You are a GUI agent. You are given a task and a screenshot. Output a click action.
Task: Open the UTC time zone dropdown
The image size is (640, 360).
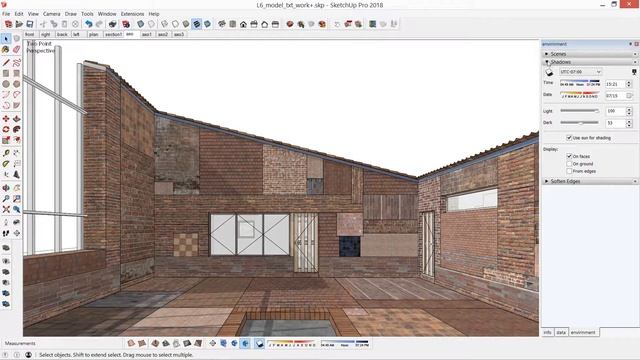click(580, 72)
